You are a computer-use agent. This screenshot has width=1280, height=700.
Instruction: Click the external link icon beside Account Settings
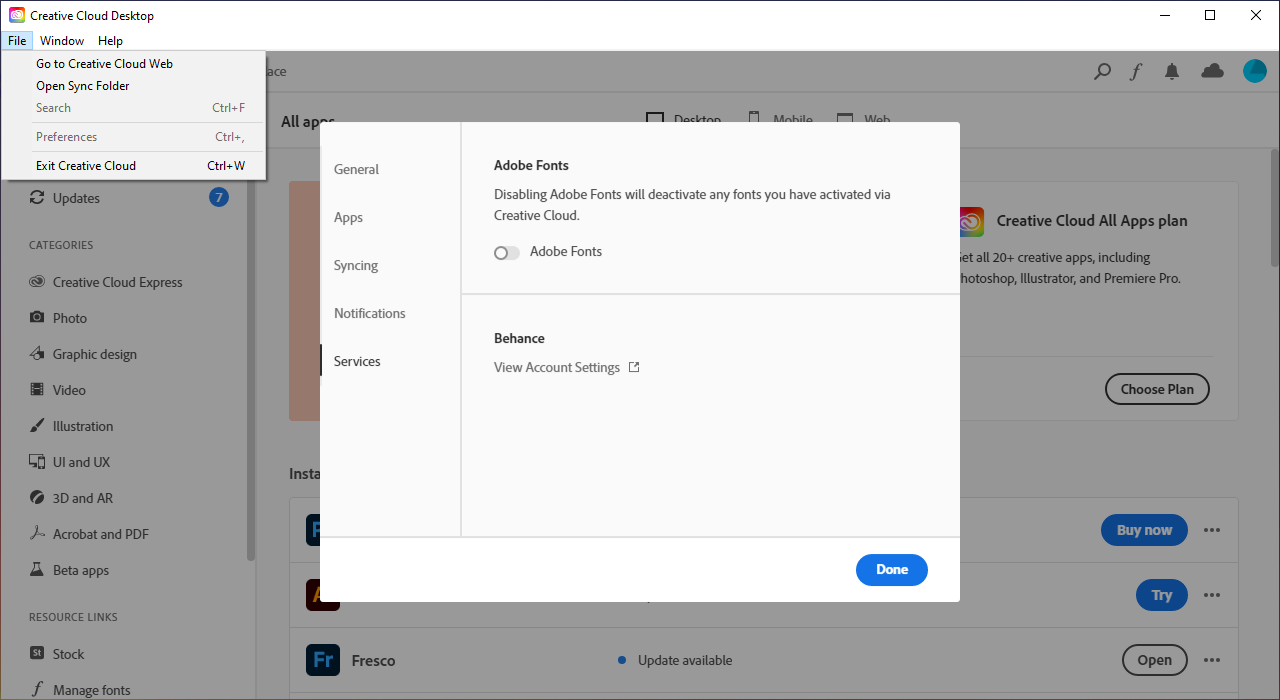634,367
